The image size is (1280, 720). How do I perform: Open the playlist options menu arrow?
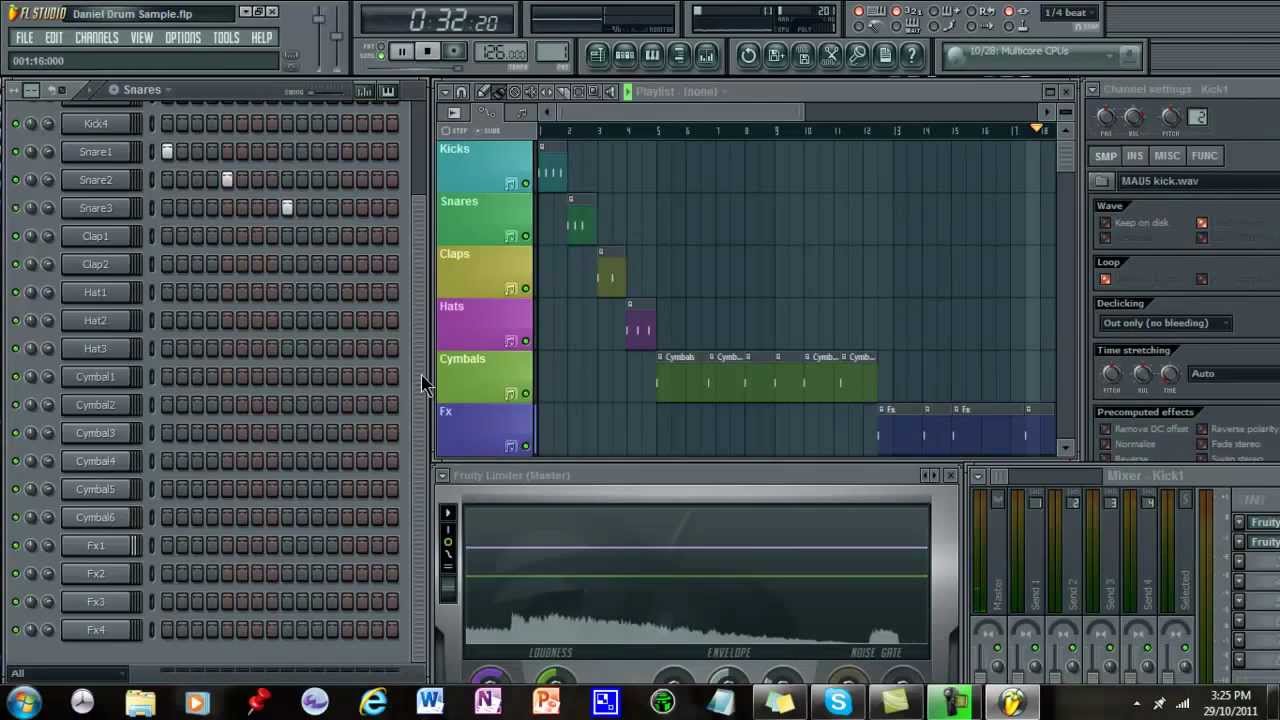(x=445, y=91)
